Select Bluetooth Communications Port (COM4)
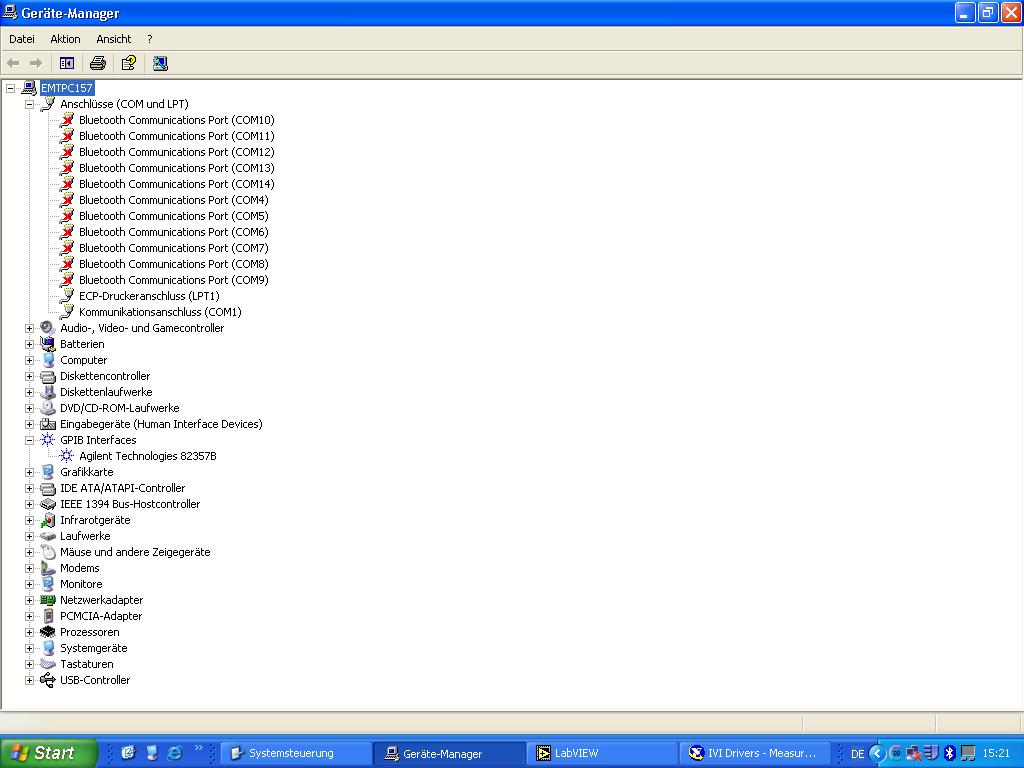 174,200
